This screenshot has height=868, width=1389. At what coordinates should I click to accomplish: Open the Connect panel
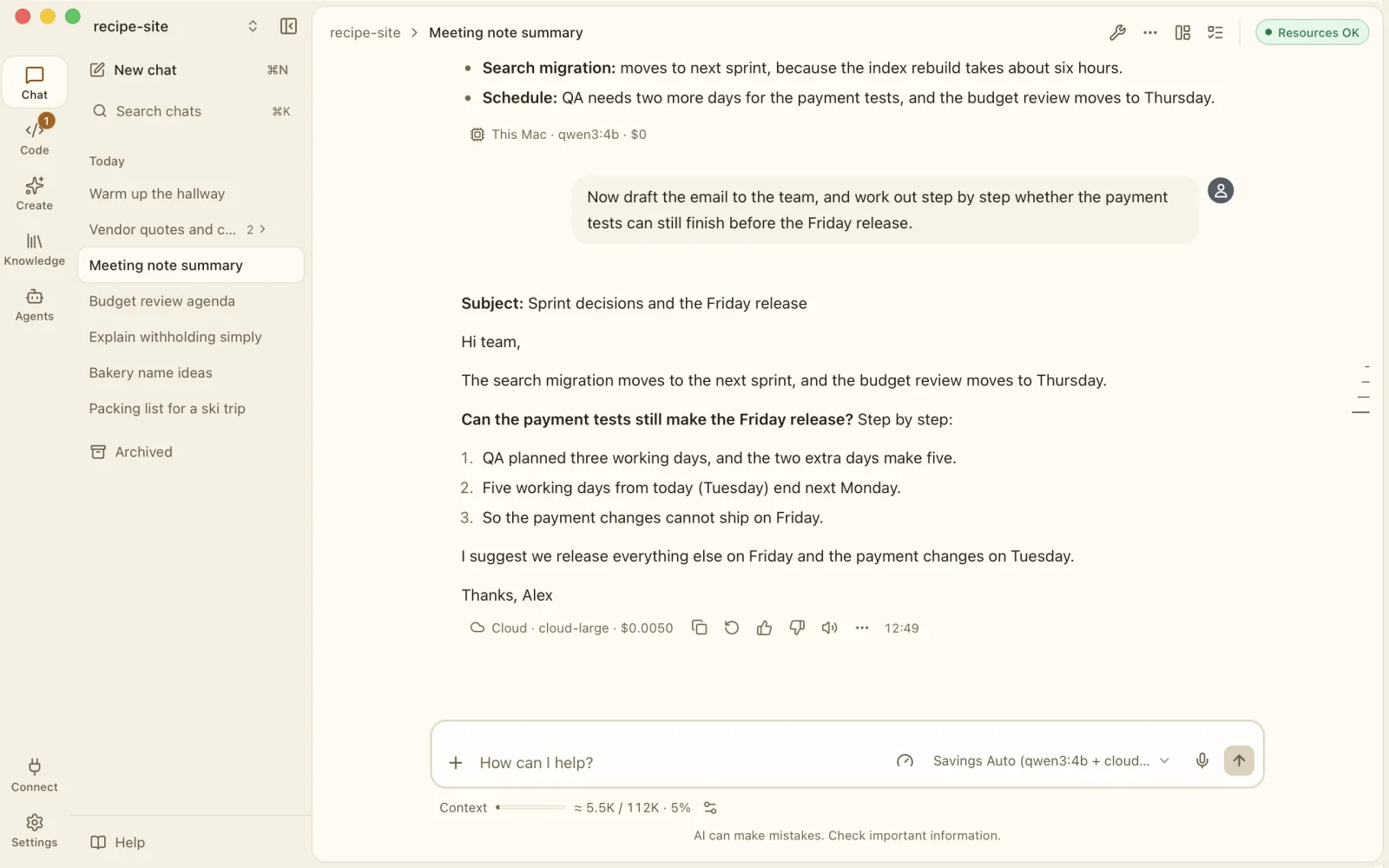pyautogui.click(x=35, y=774)
